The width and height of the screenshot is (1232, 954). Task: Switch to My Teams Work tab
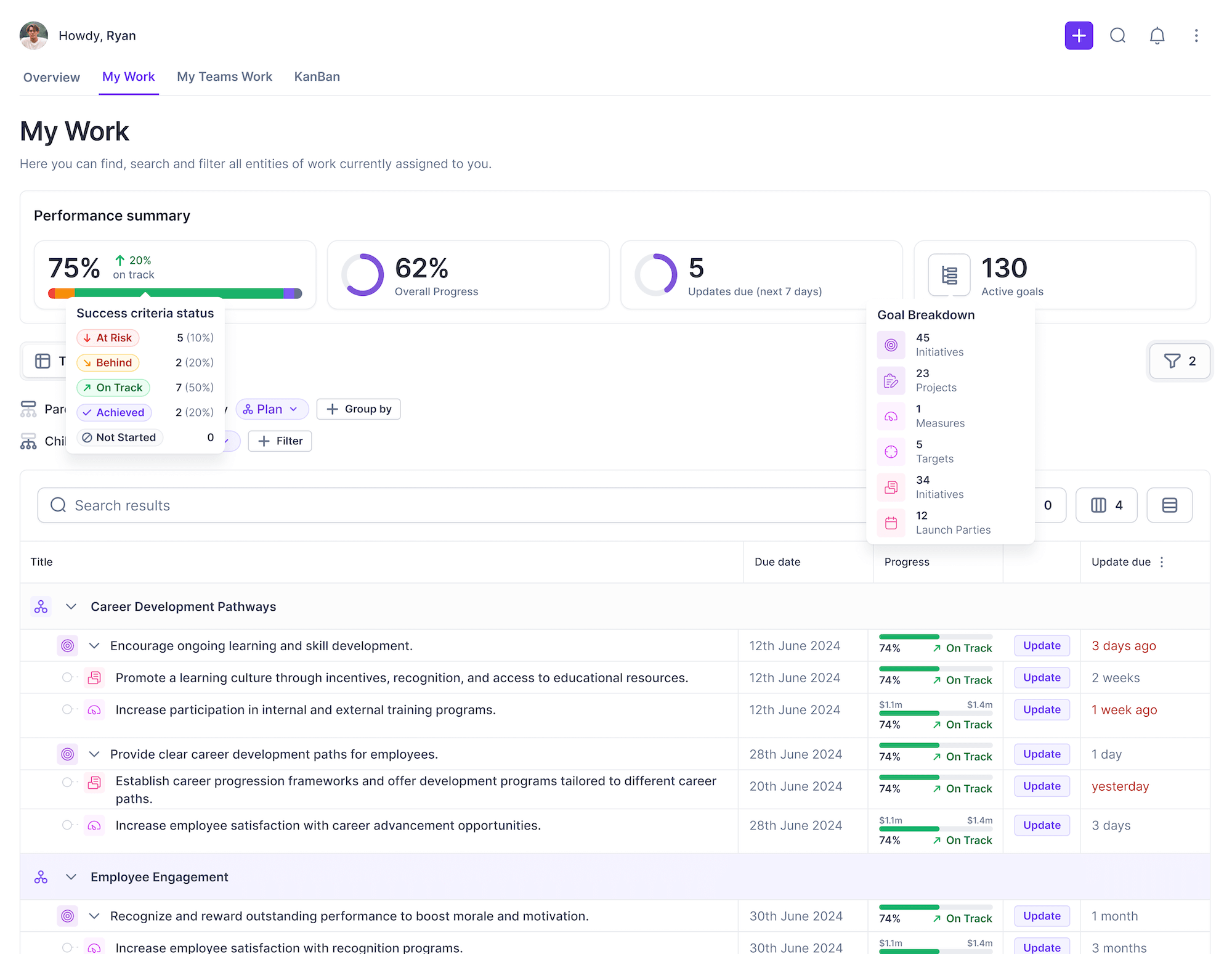click(224, 76)
